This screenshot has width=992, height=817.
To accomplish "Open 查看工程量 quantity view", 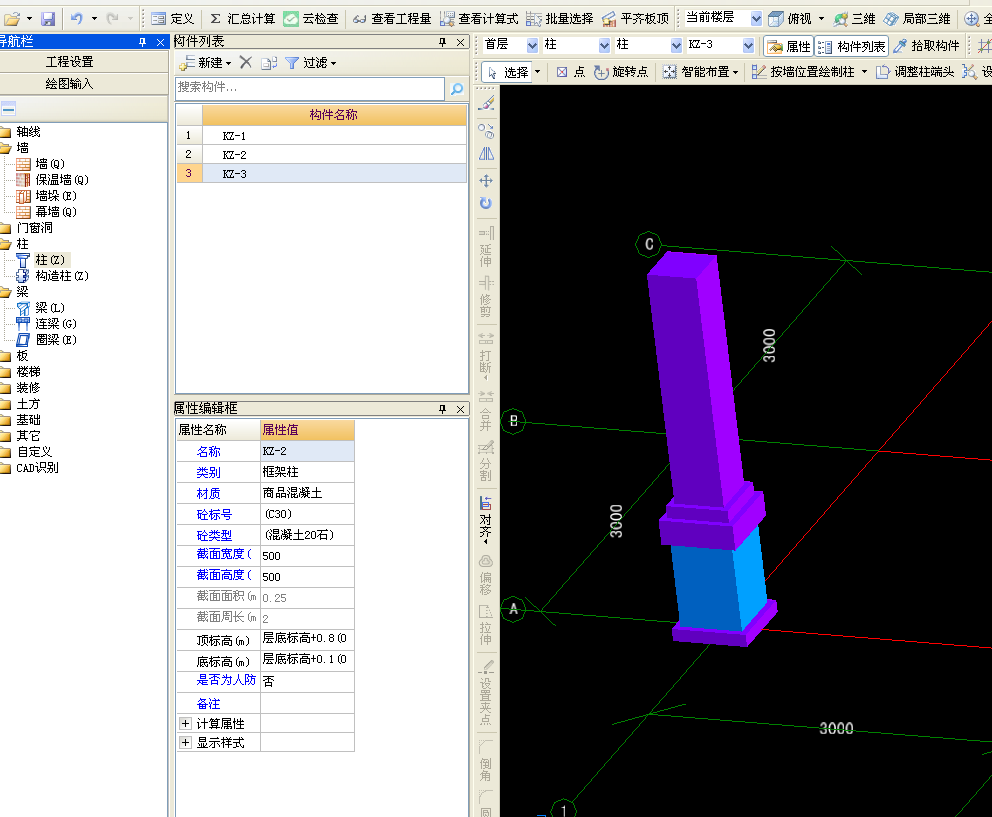I will [392, 19].
